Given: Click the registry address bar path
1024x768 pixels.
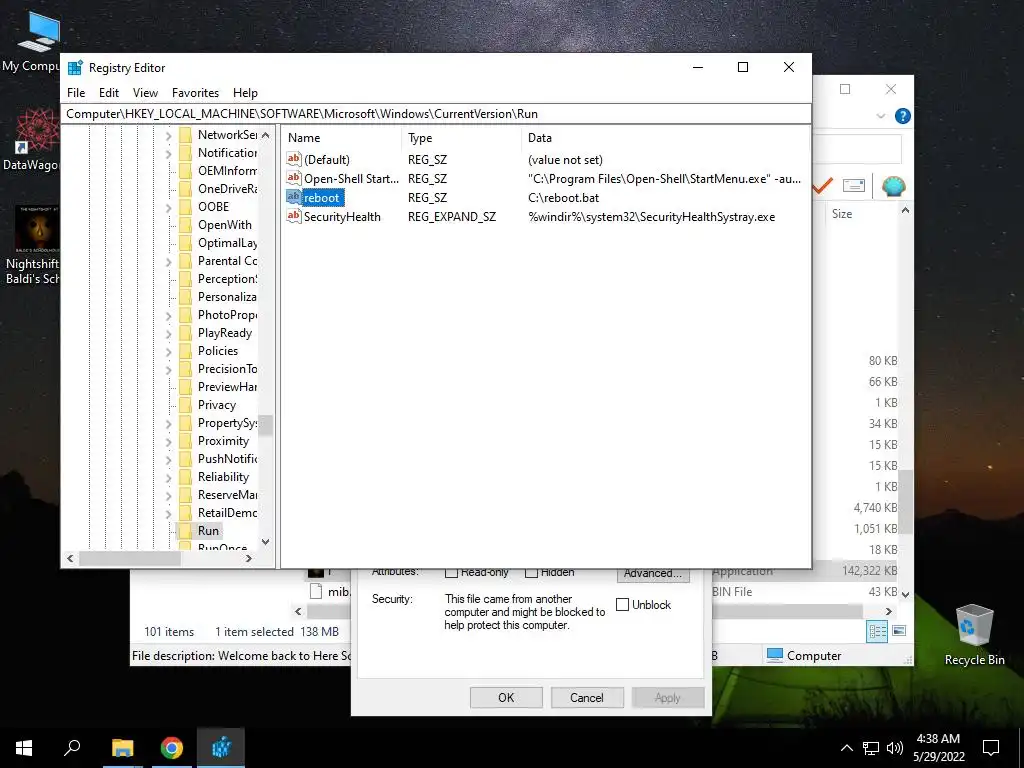Looking at the screenshot, I should 436,114.
